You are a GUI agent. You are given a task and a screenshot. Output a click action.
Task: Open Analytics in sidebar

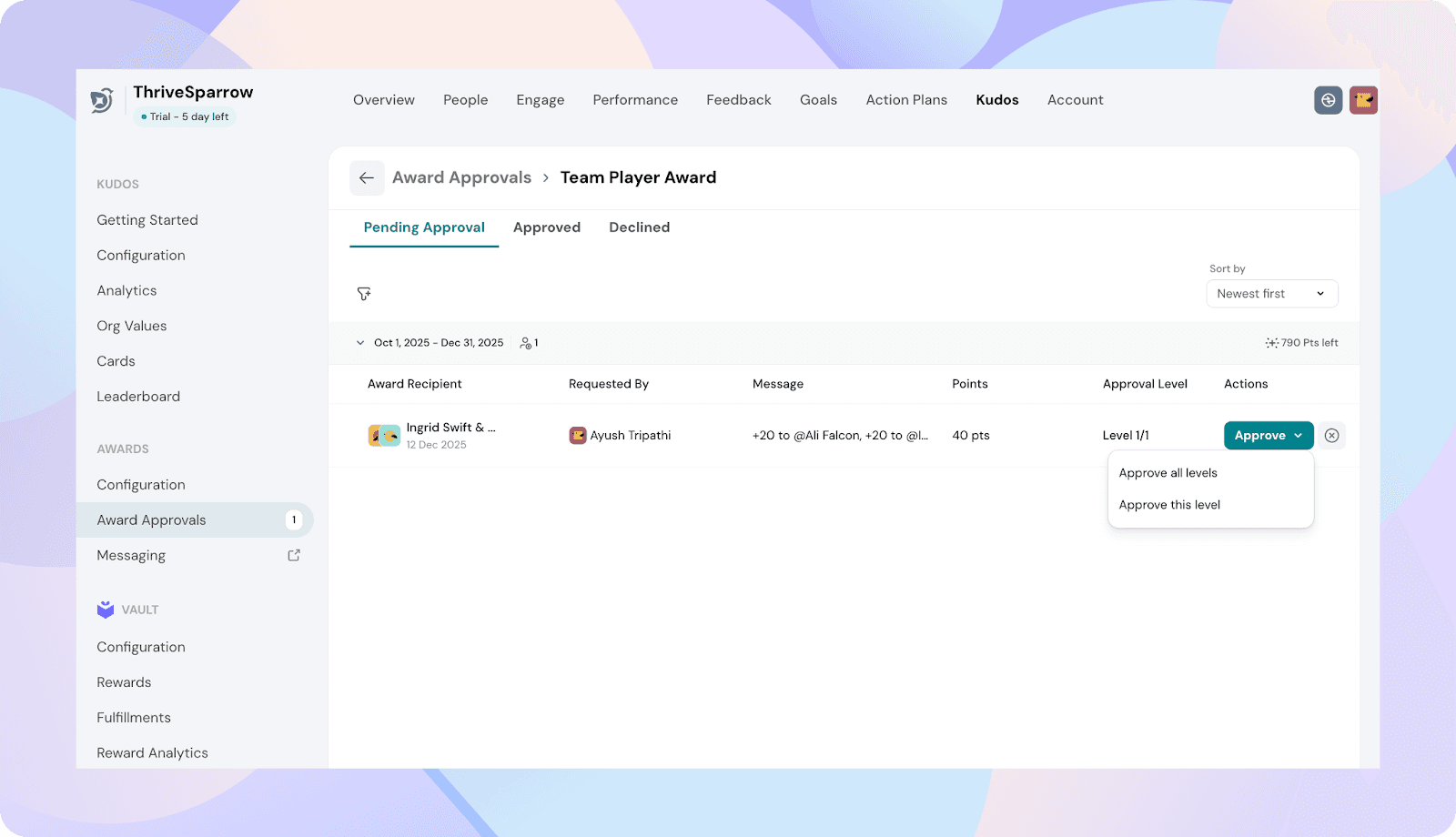[126, 291]
